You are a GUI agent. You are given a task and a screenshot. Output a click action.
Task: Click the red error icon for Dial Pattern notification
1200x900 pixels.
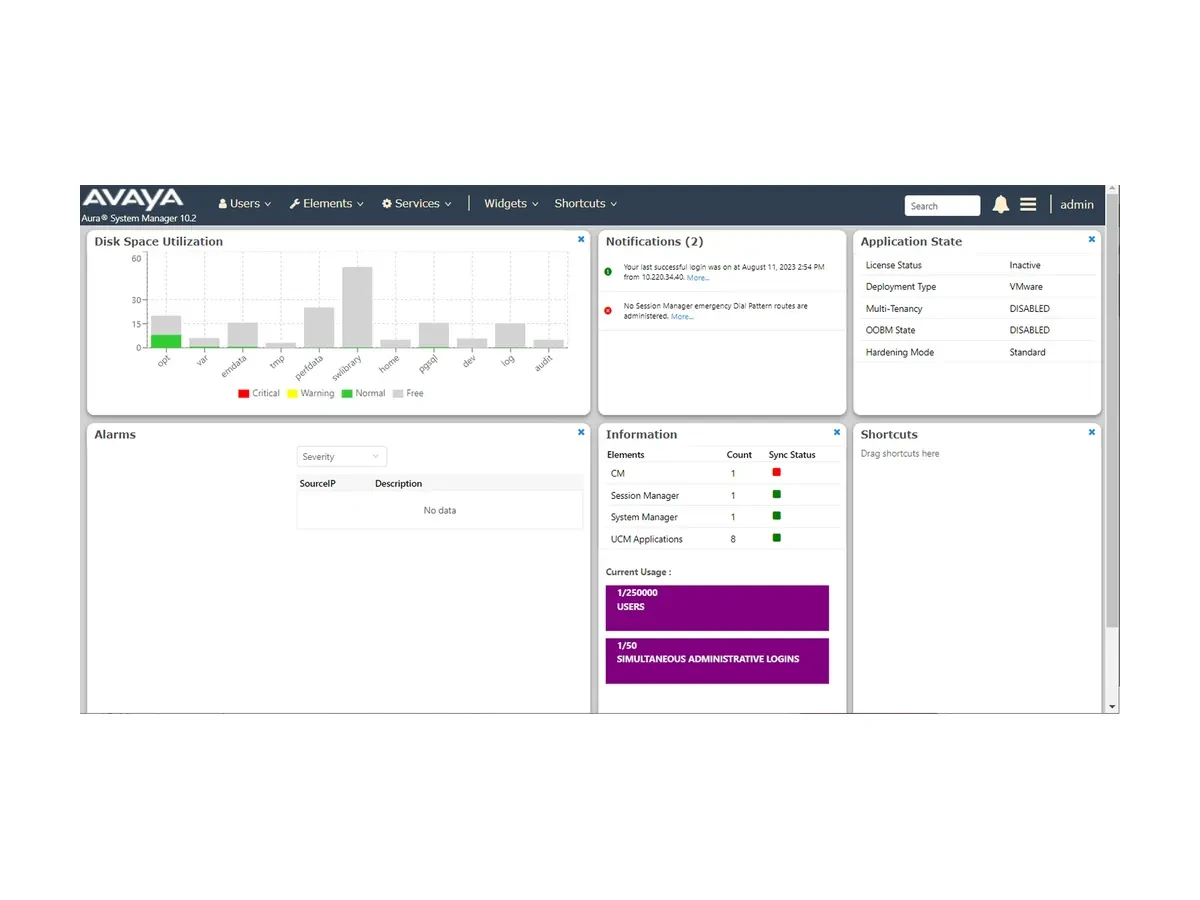(x=608, y=310)
